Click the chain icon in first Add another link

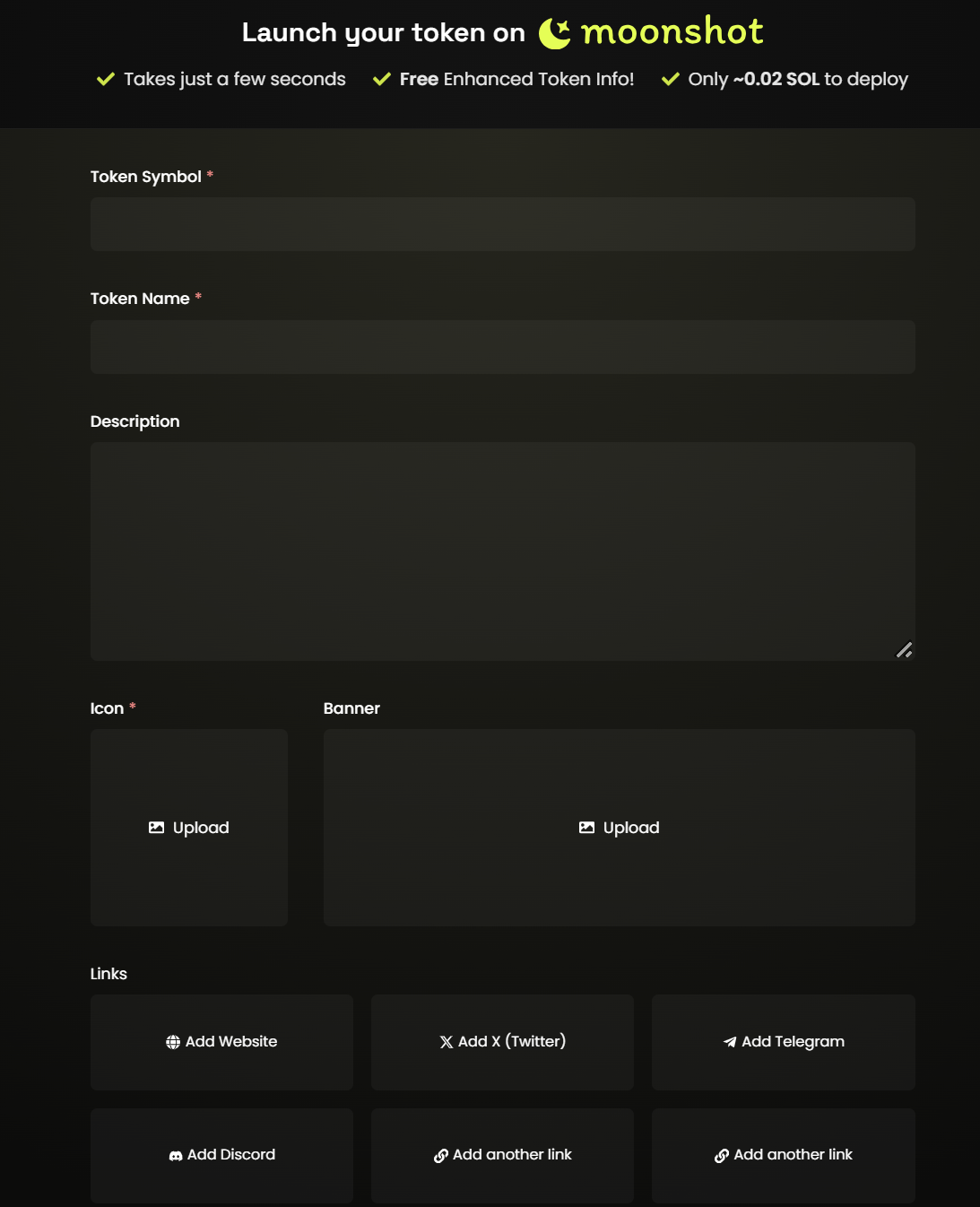pos(441,1156)
